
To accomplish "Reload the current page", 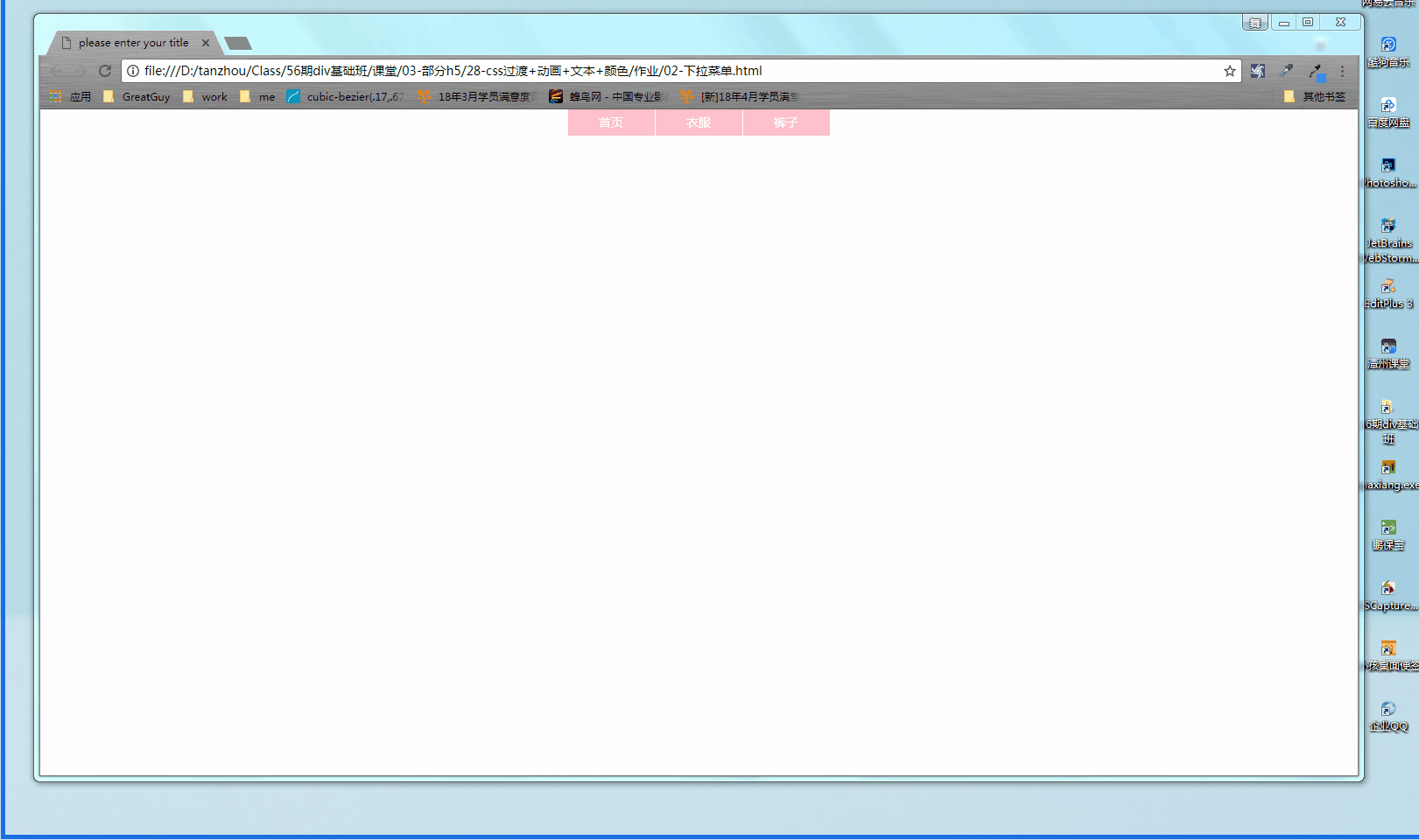I will coord(105,71).
